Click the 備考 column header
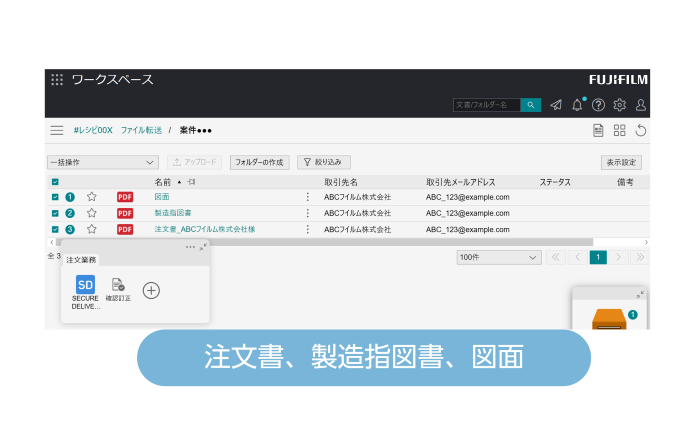The width and height of the screenshot is (686, 431). pyautogui.click(x=625, y=182)
